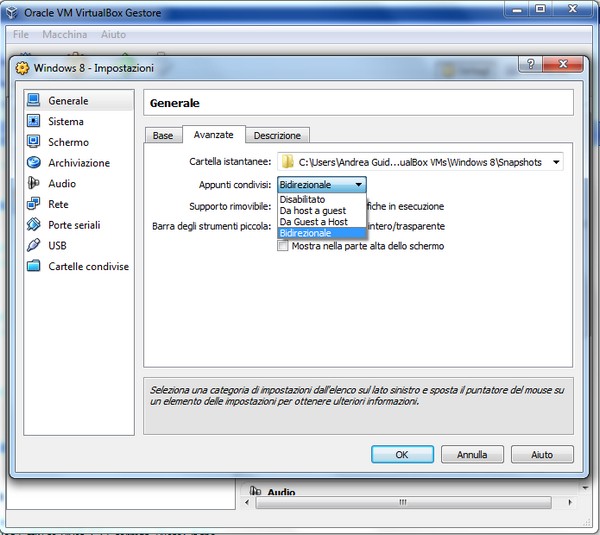Go to Porte seriali settings
Viewport: 600px width, 535px height.
[x=74, y=225]
